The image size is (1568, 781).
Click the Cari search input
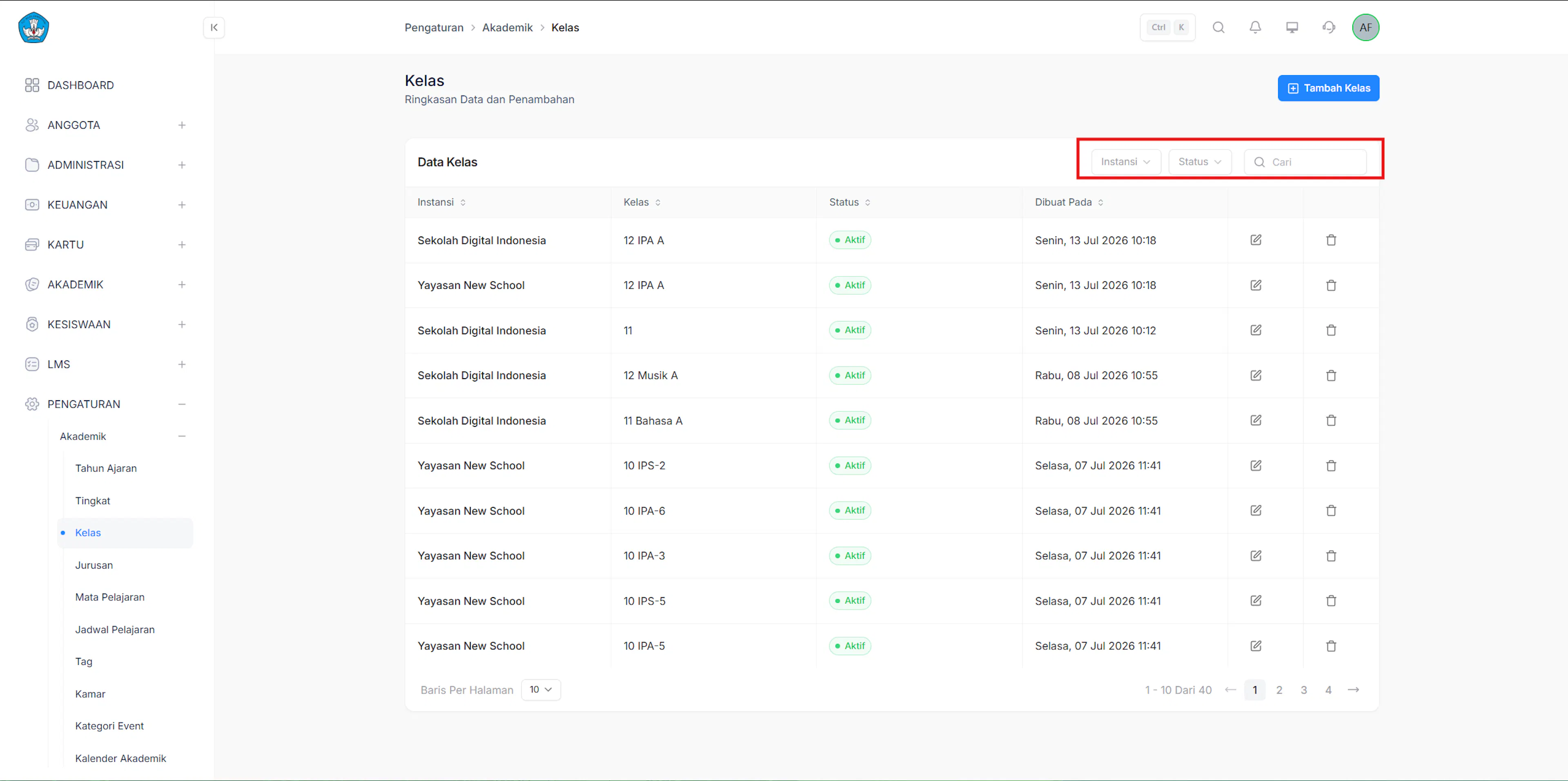pyautogui.click(x=1305, y=162)
